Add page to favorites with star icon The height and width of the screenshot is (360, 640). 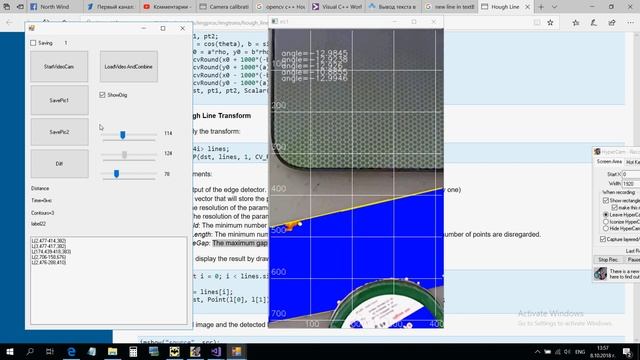pyautogui.click(x=550, y=22)
